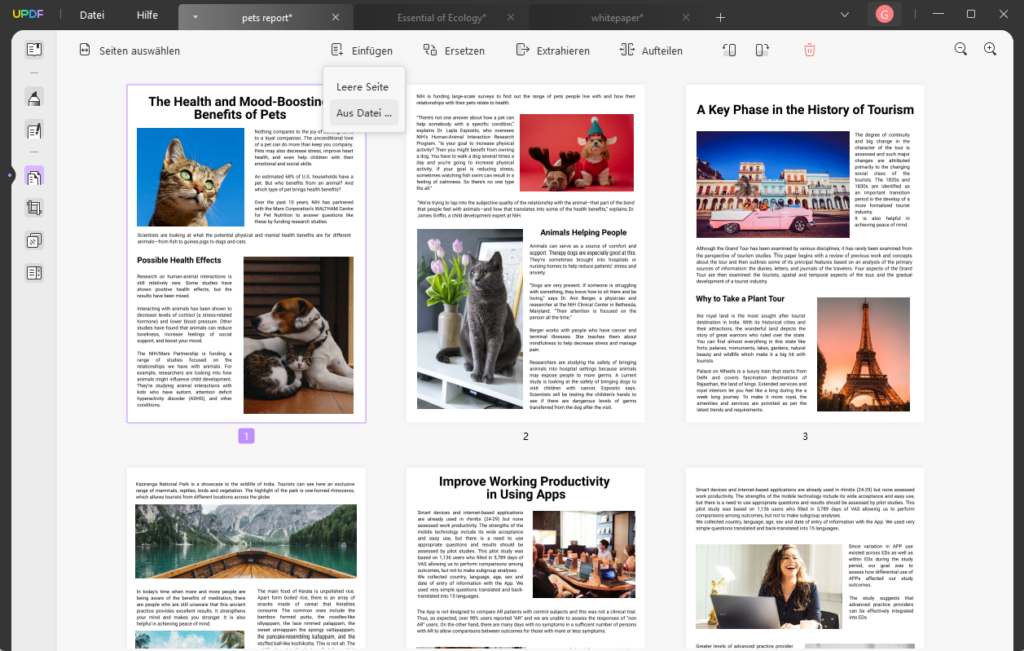Open the new tab with plus icon
The height and width of the screenshot is (651, 1024).
coord(720,17)
